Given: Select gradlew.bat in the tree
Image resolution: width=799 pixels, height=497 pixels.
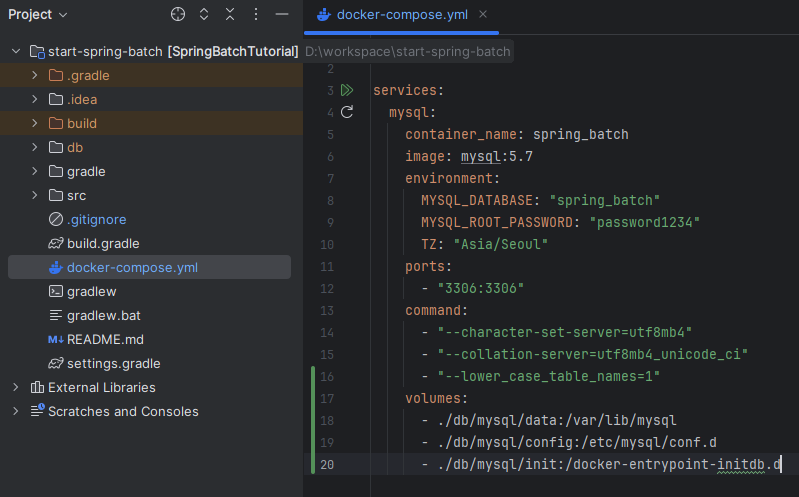Looking at the screenshot, I should click(103, 315).
